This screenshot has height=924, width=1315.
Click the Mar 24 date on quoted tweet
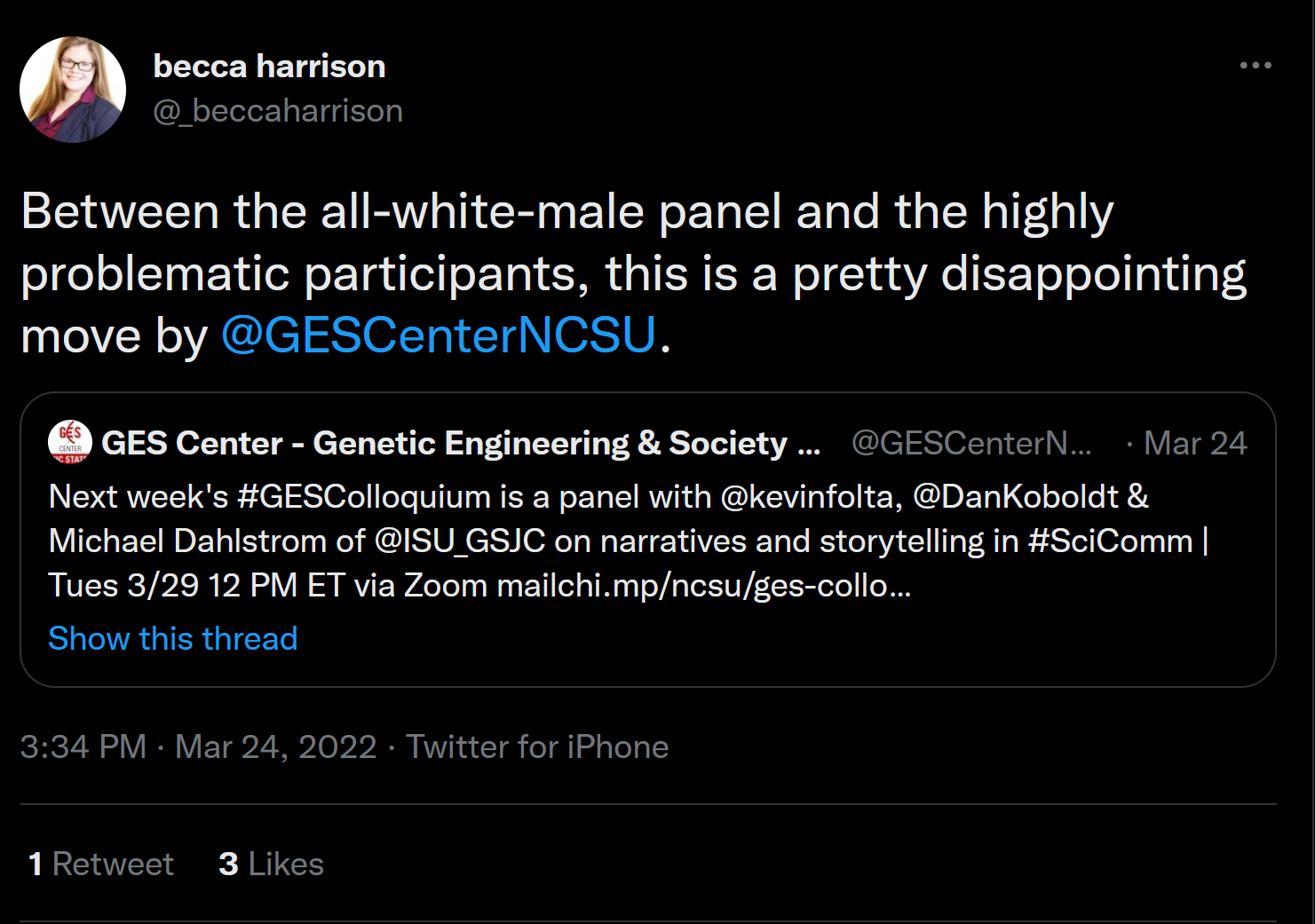pyautogui.click(x=1195, y=443)
